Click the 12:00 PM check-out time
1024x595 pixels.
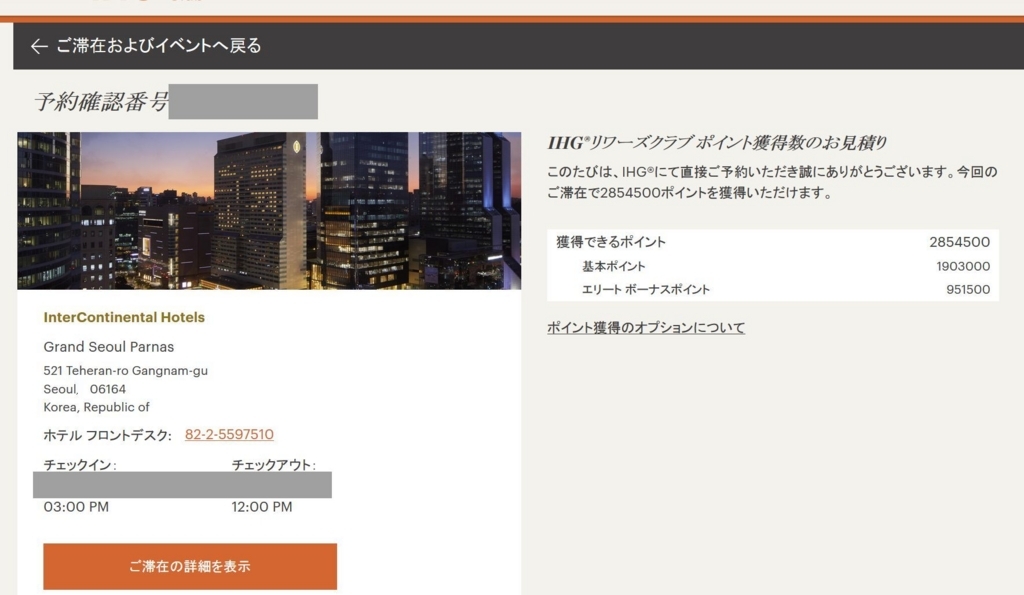coord(262,507)
